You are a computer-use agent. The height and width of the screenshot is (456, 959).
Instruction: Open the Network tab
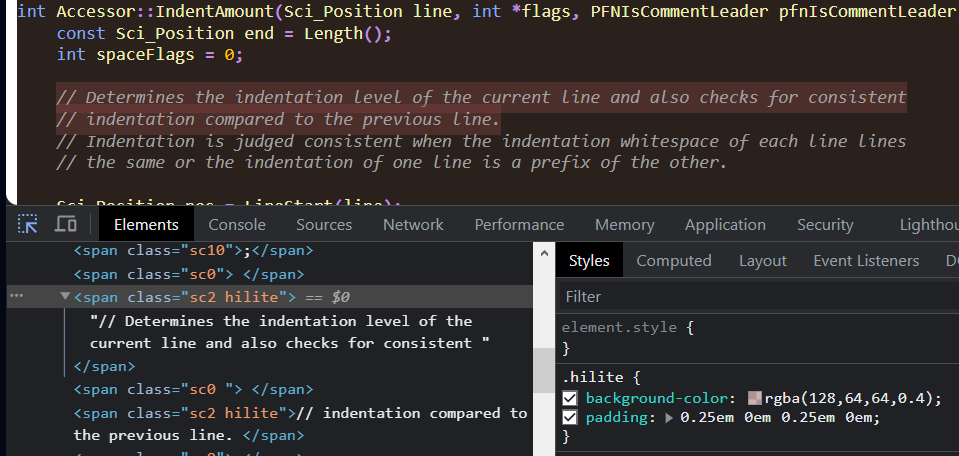(413, 225)
